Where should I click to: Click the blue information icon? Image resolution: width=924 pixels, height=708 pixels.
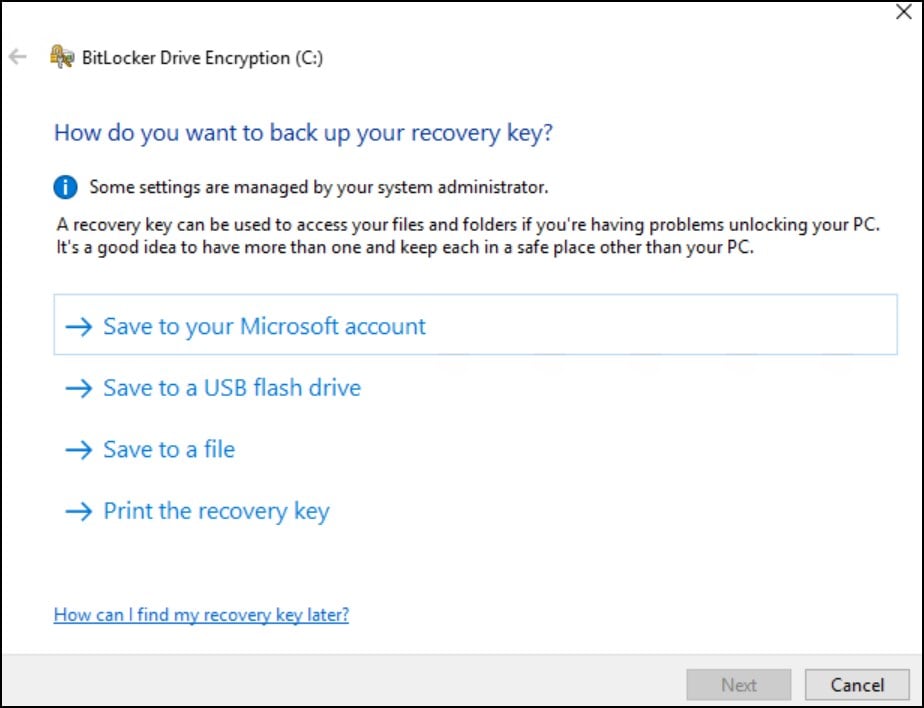coord(65,187)
